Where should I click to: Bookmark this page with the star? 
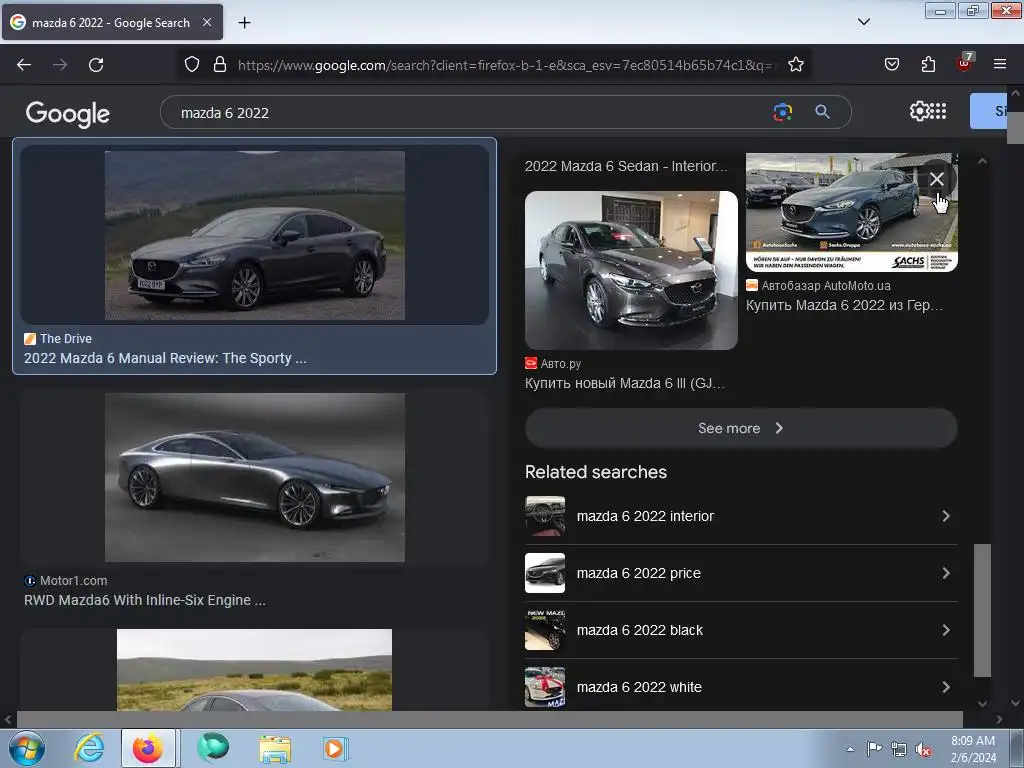pyautogui.click(x=795, y=64)
